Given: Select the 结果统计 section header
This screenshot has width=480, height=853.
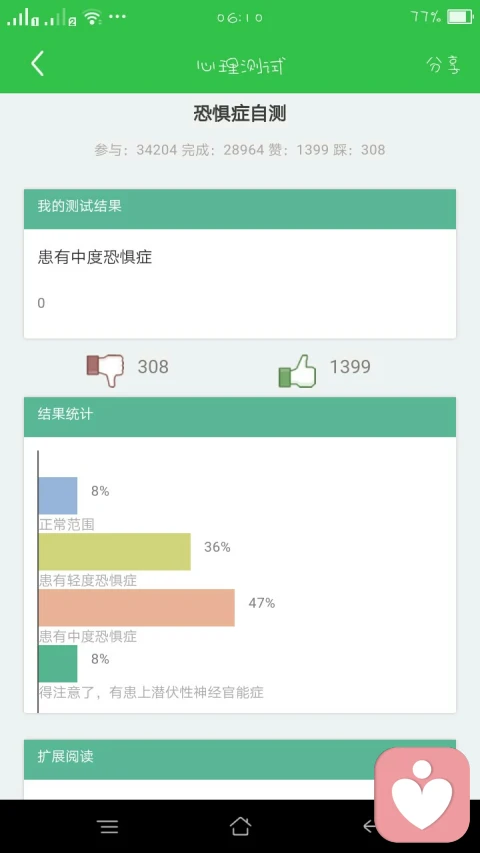Looking at the screenshot, I should (240, 417).
